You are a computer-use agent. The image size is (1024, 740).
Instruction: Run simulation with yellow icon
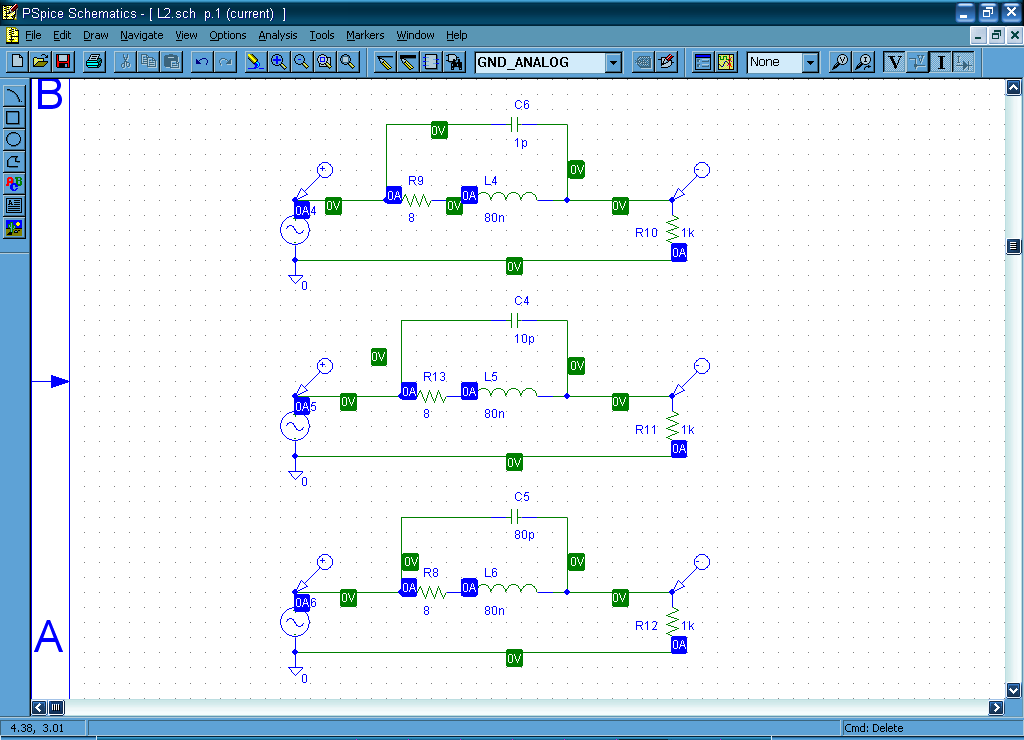(x=726, y=62)
